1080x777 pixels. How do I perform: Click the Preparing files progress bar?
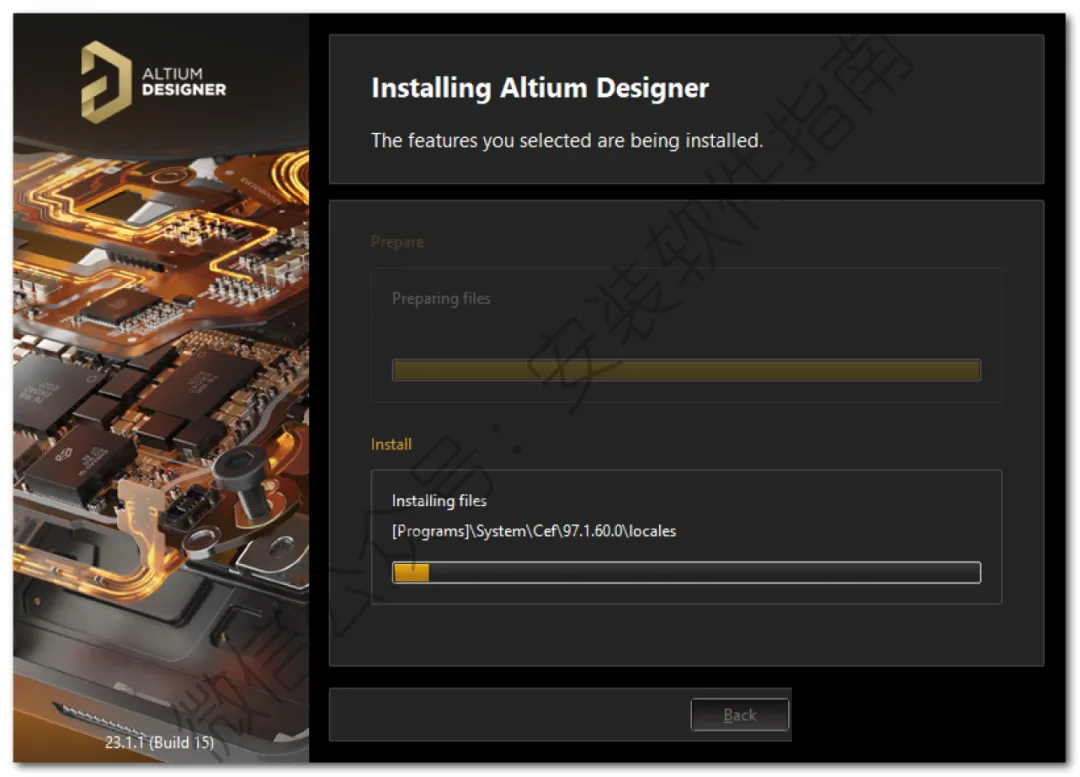coord(686,370)
